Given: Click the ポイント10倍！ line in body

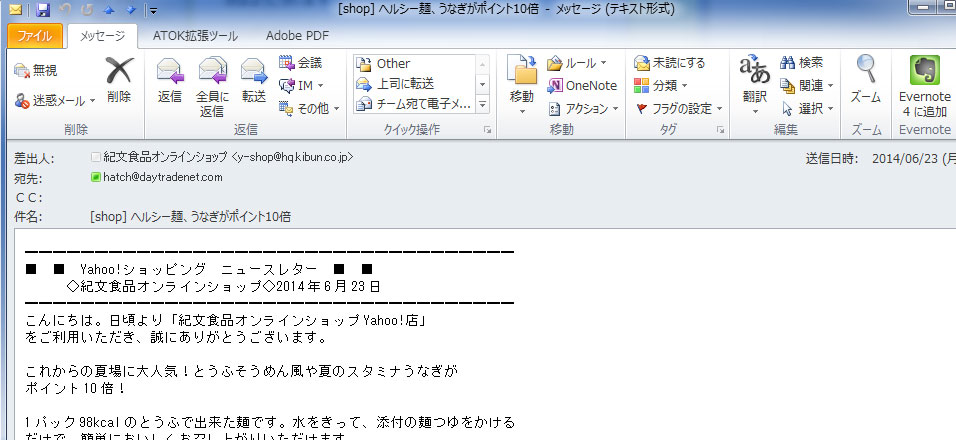Looking at the screenshot, I should pyautogui.click(x=76, y=388).
